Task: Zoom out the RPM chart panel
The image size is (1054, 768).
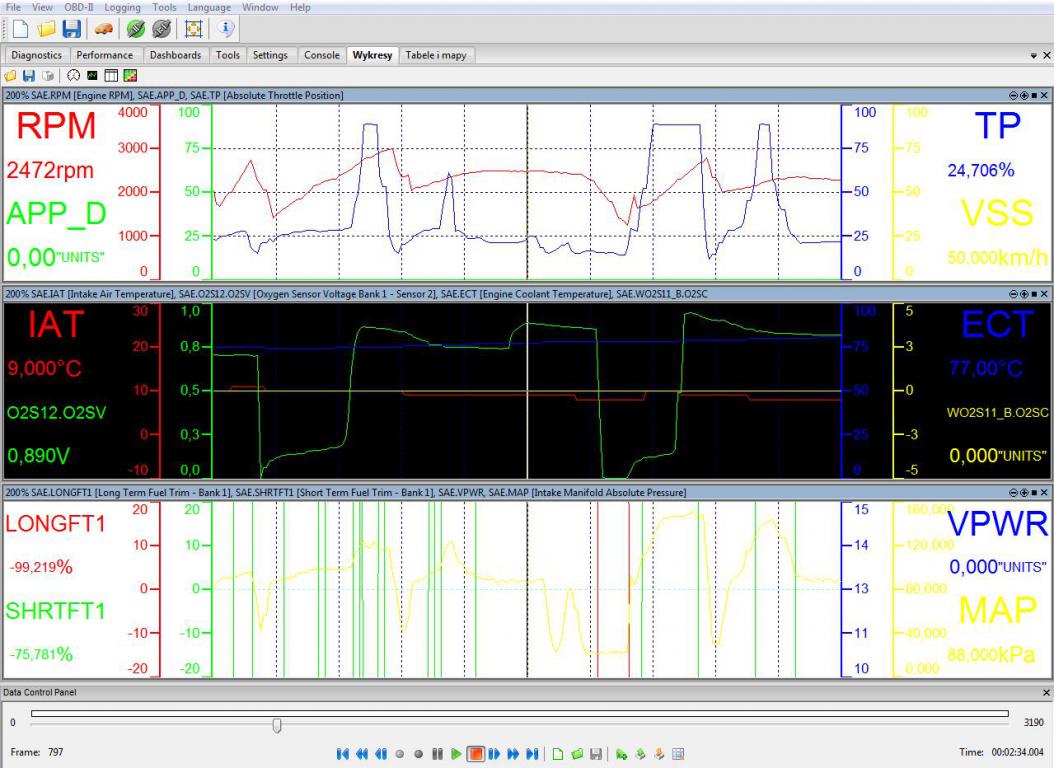Action: pos(1013,95)
